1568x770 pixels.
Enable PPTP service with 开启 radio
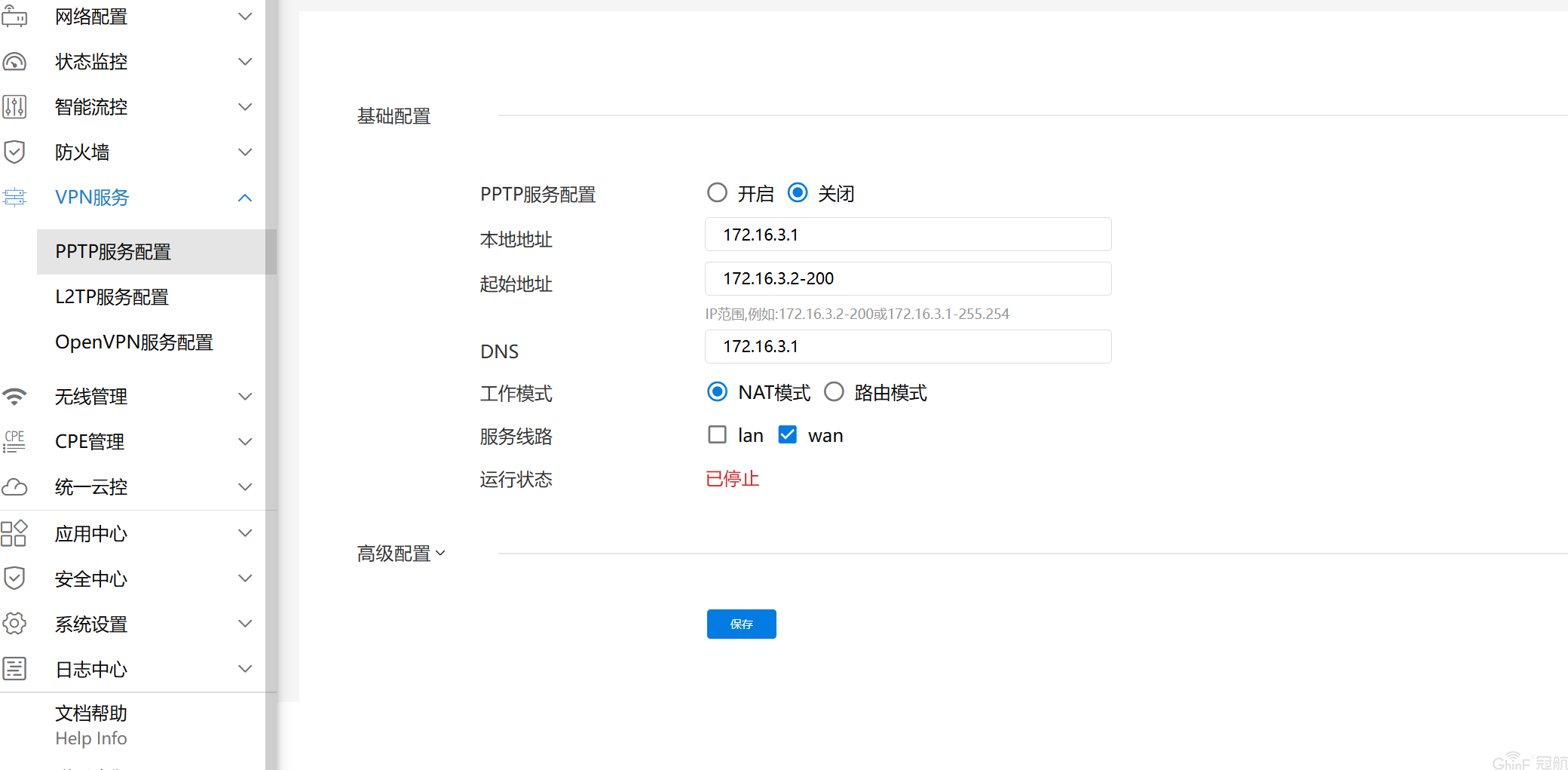717,193
